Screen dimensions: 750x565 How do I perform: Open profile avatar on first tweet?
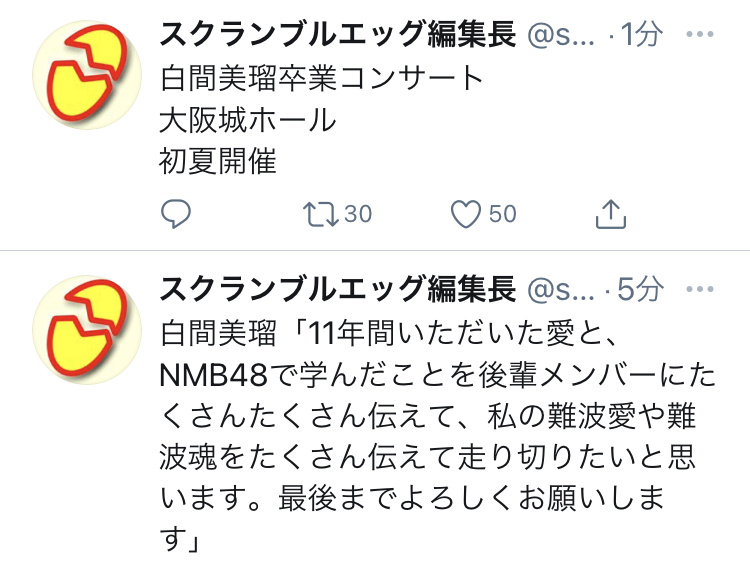click(x=87, y=75)
